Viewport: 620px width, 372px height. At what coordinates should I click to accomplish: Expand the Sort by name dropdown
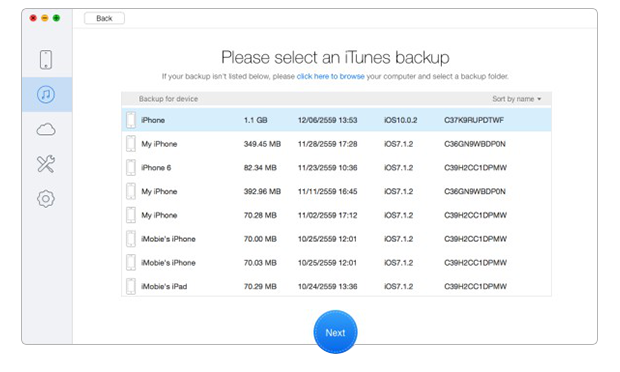(516, 99)
